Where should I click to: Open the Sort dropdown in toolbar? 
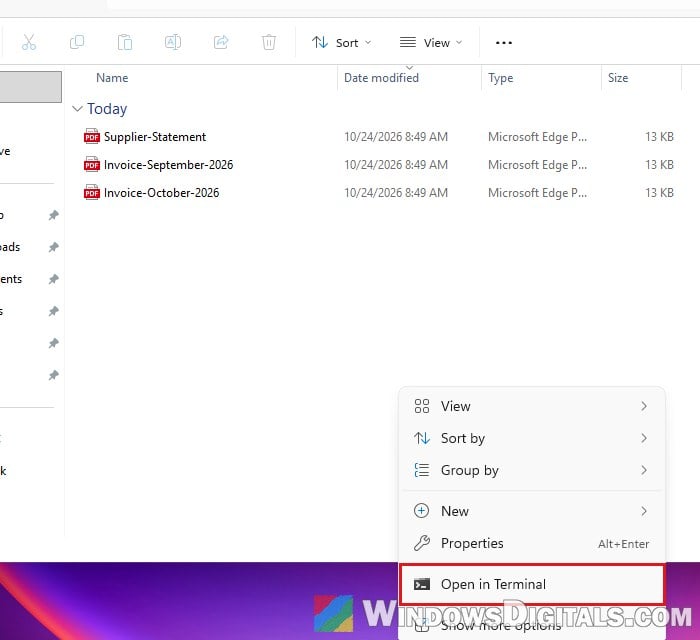point(342,43)
